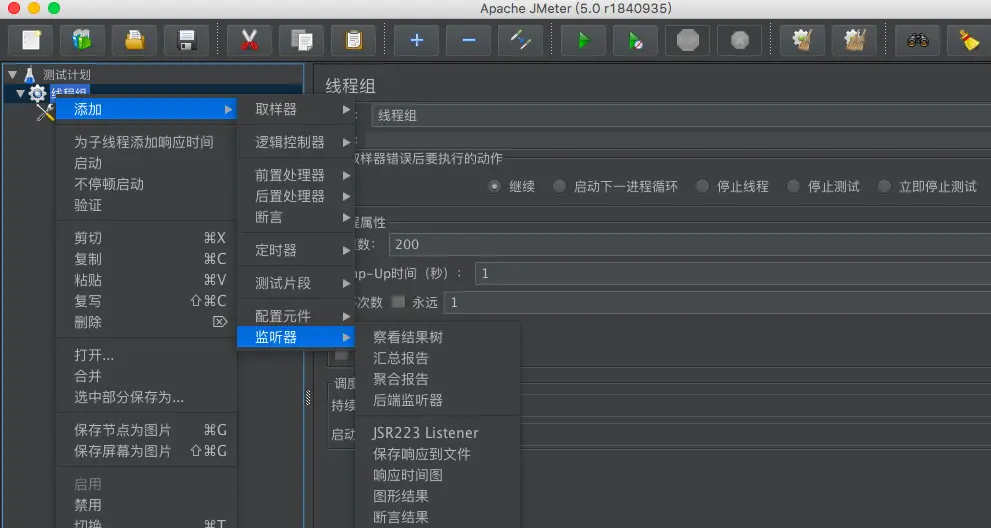The height and width of the screenshot is (528, 991).
Task: Click the Toggle enable/disable icon
Action: coord(520,40)
